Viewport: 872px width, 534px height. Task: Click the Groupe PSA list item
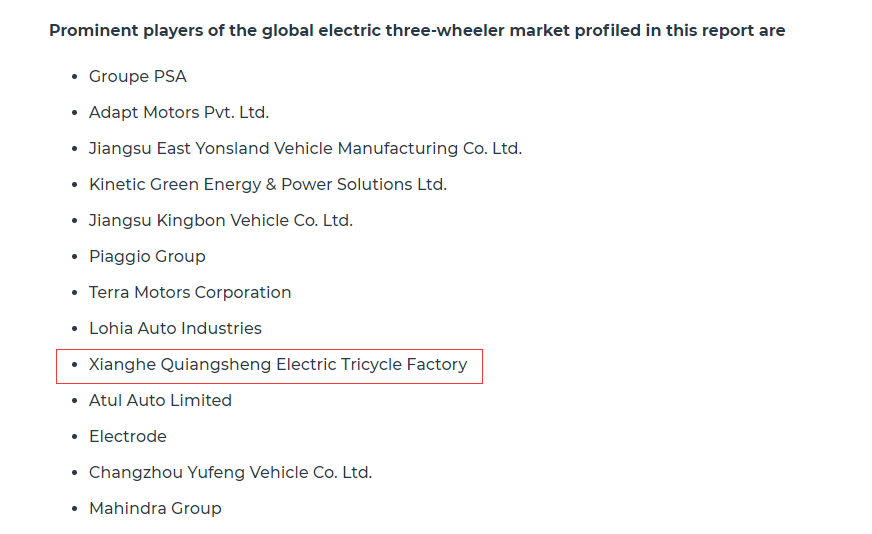click(137, 76)
